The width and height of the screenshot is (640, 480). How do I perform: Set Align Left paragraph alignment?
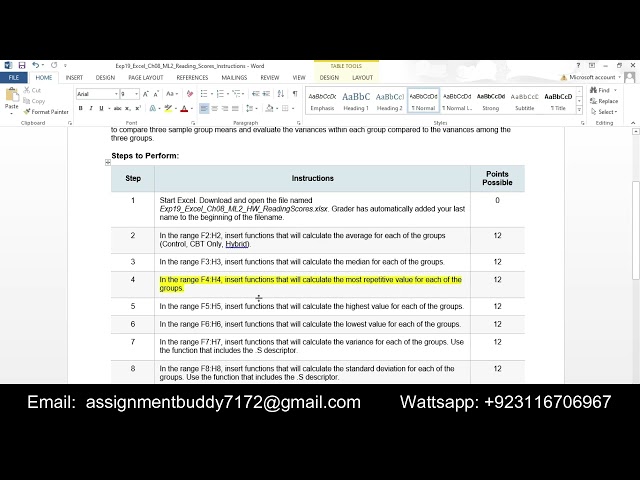click(x=204, y=108)
